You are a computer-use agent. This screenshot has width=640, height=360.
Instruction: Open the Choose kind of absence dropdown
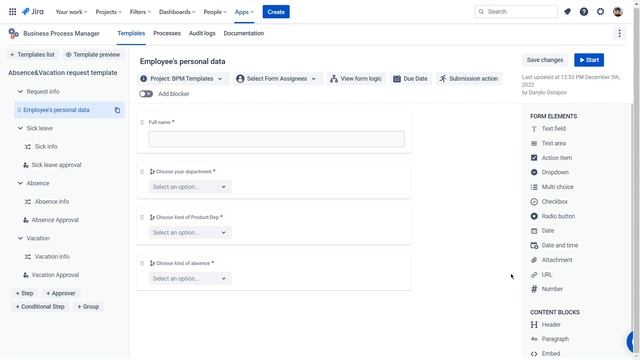[x=190, y=279]
